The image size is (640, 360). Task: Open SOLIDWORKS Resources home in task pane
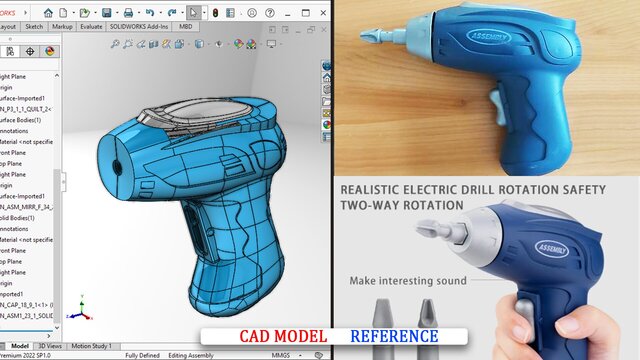tap(326, 77)
